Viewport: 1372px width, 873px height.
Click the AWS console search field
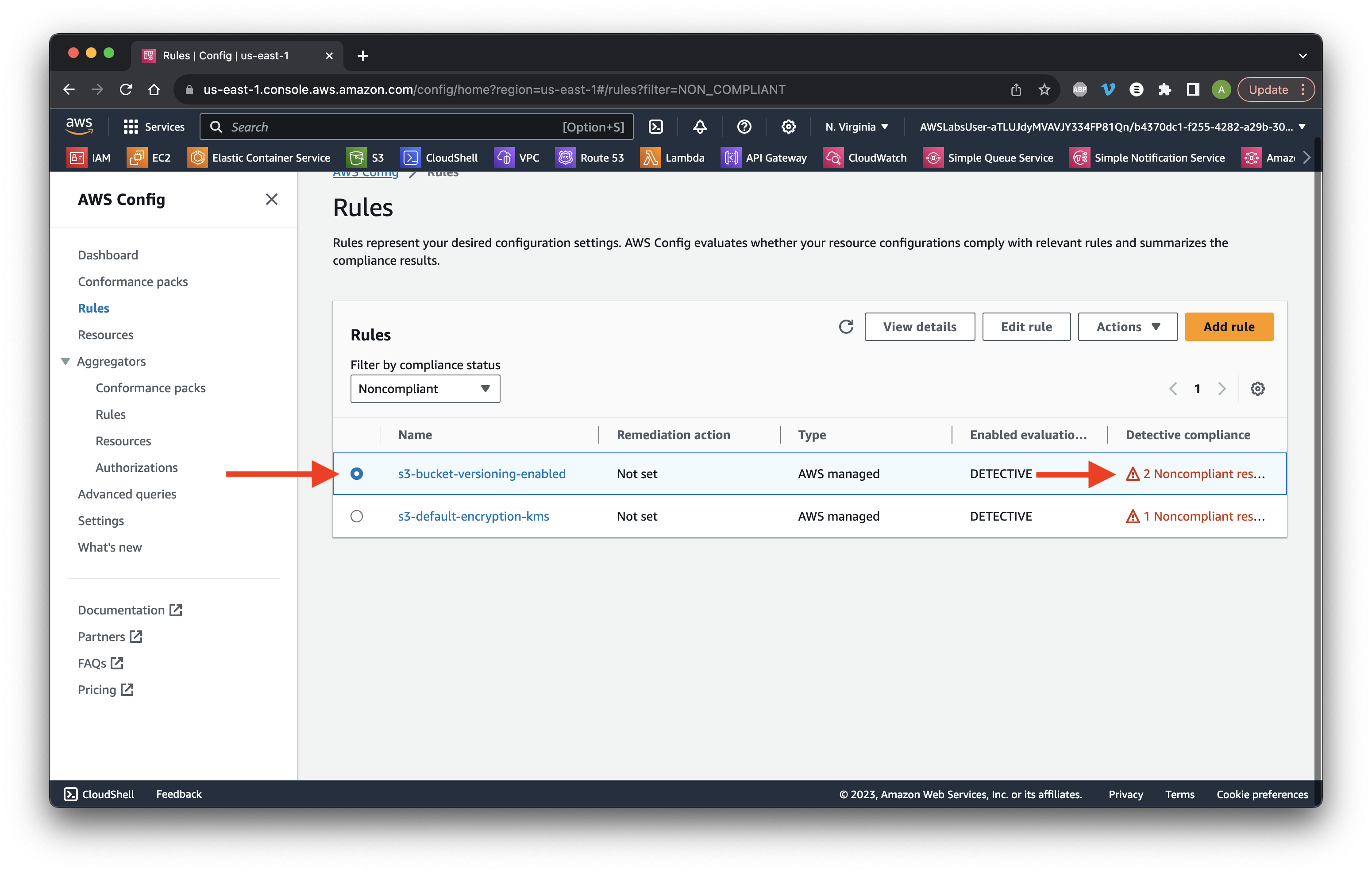click(x=416, y=127)
